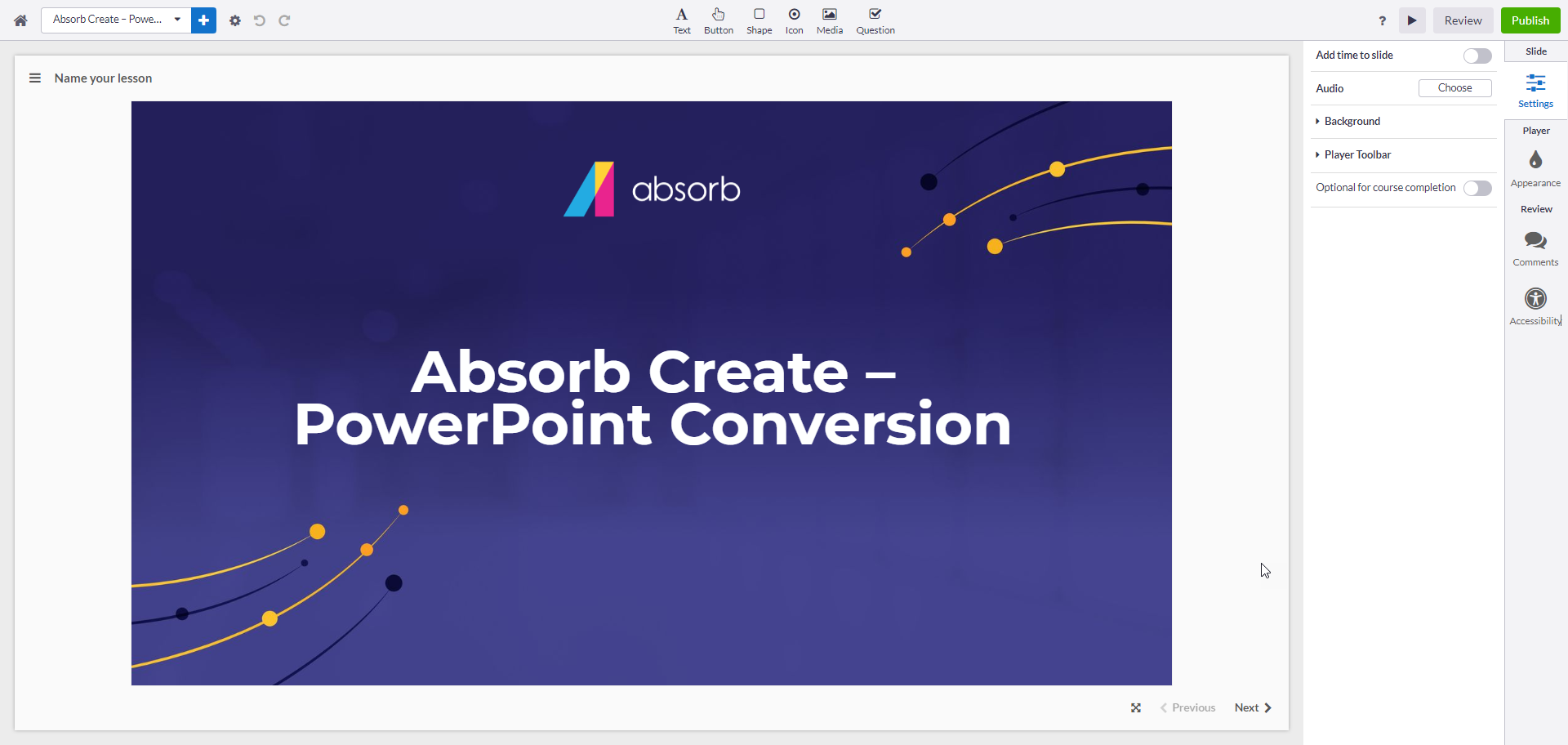
Task: Expand the Player Toolbar section
Action: [x=1404, y=155]
